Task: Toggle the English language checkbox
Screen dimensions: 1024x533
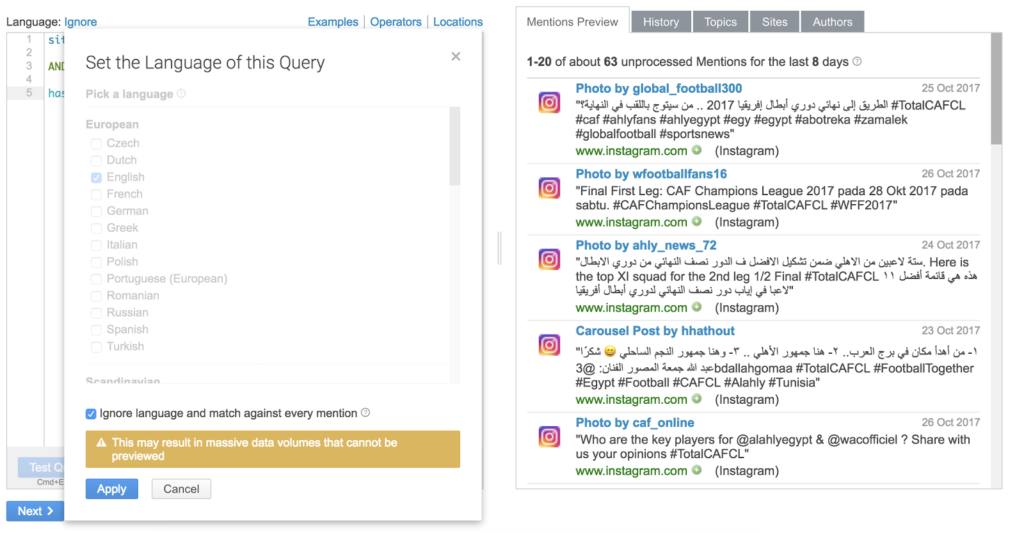Action: (97, 177)
